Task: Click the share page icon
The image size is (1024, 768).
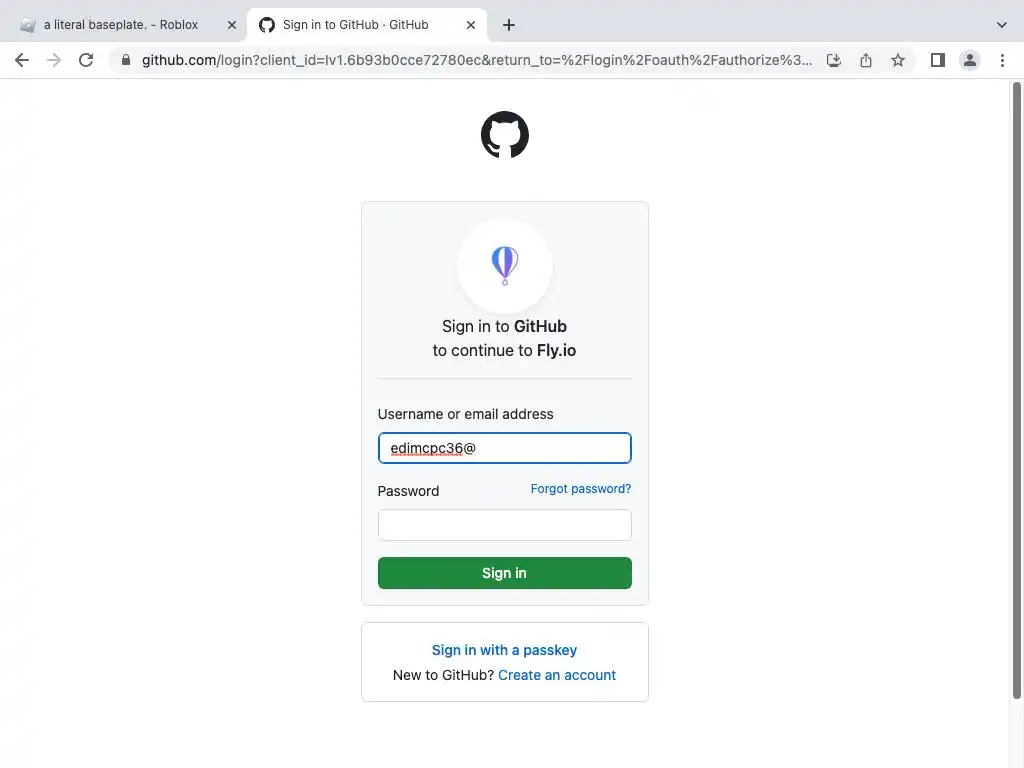Action: coord(866,60)
